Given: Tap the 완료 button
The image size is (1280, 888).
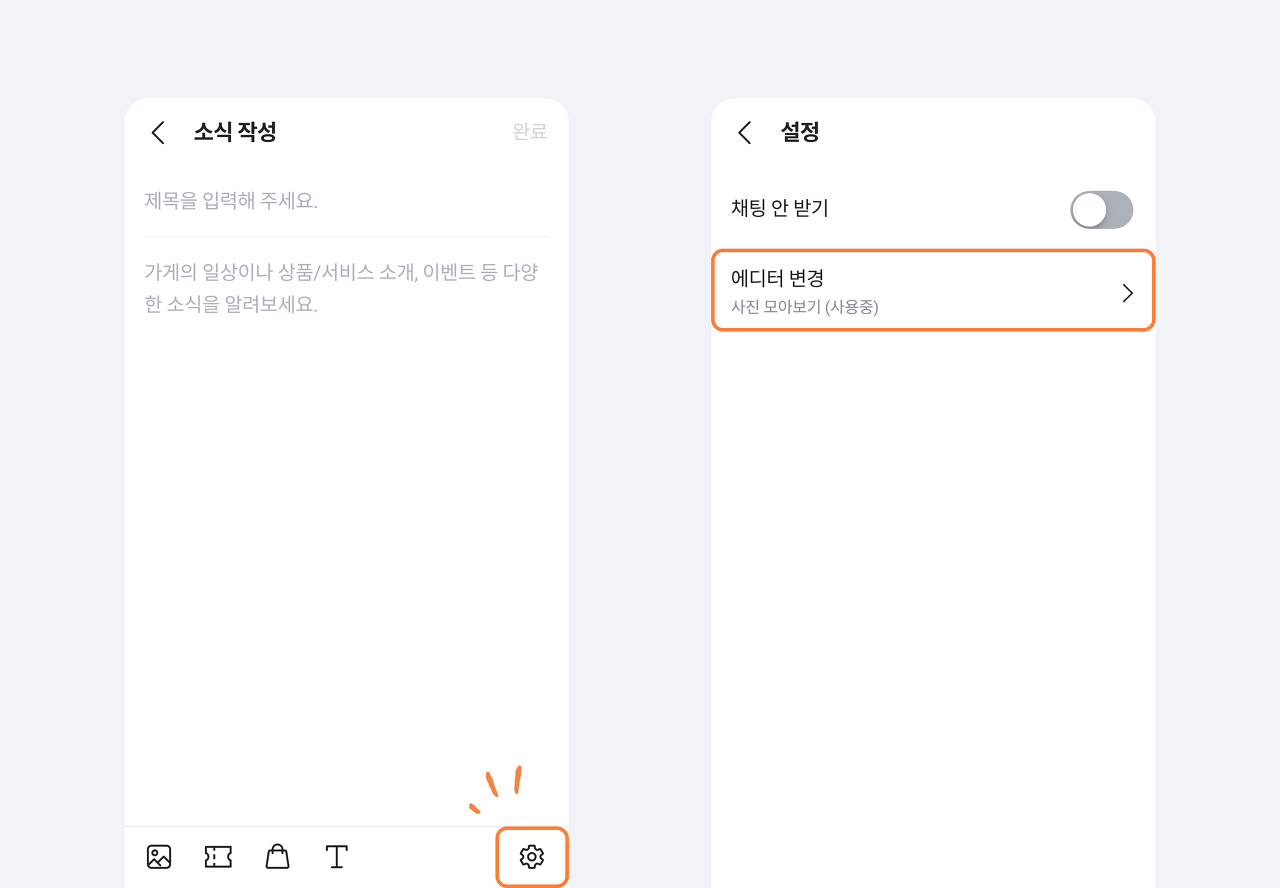Looking at the screenshot, I should click(530, 132).
